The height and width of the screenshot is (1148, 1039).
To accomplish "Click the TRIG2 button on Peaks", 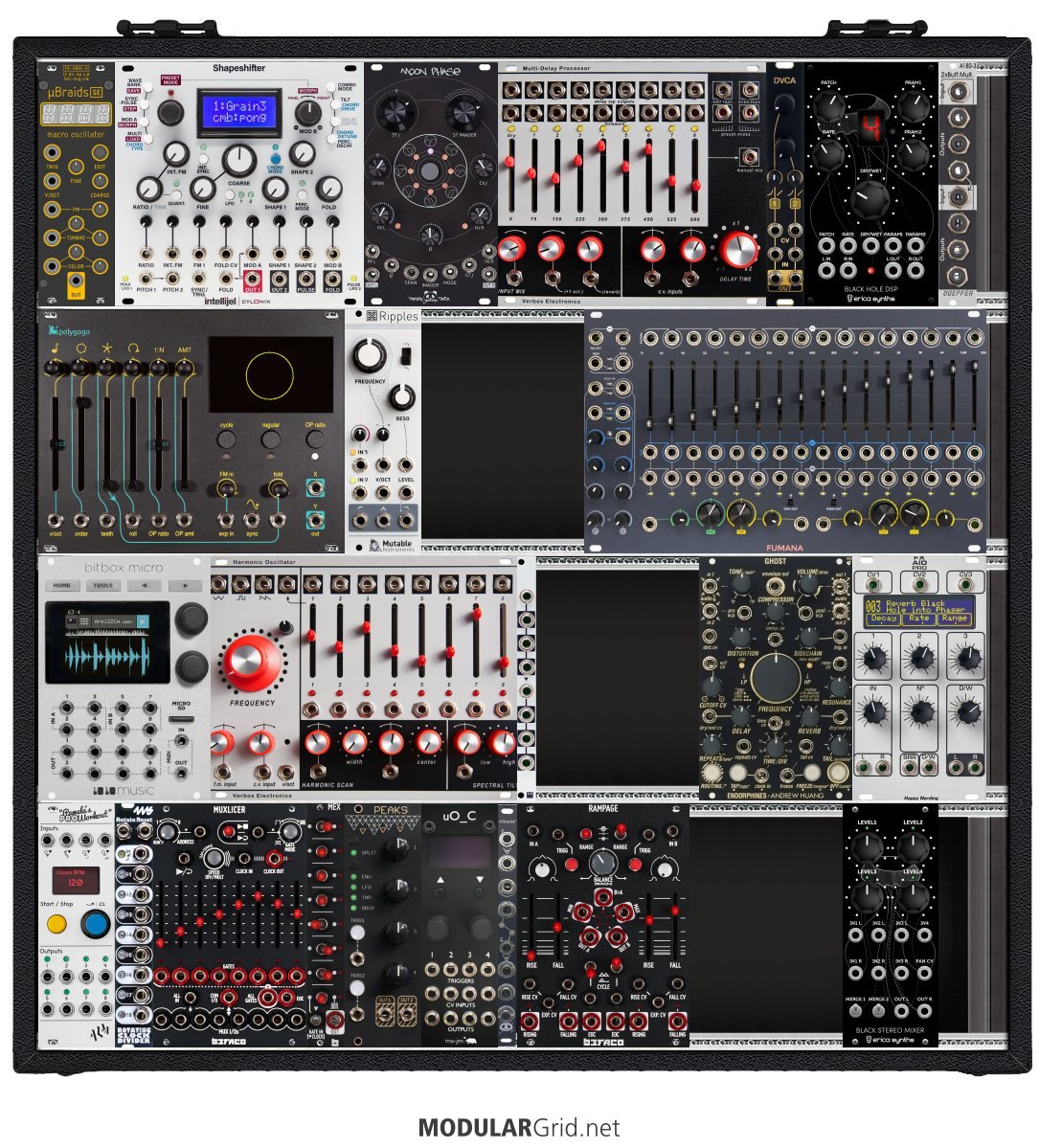I will [356, 988].
